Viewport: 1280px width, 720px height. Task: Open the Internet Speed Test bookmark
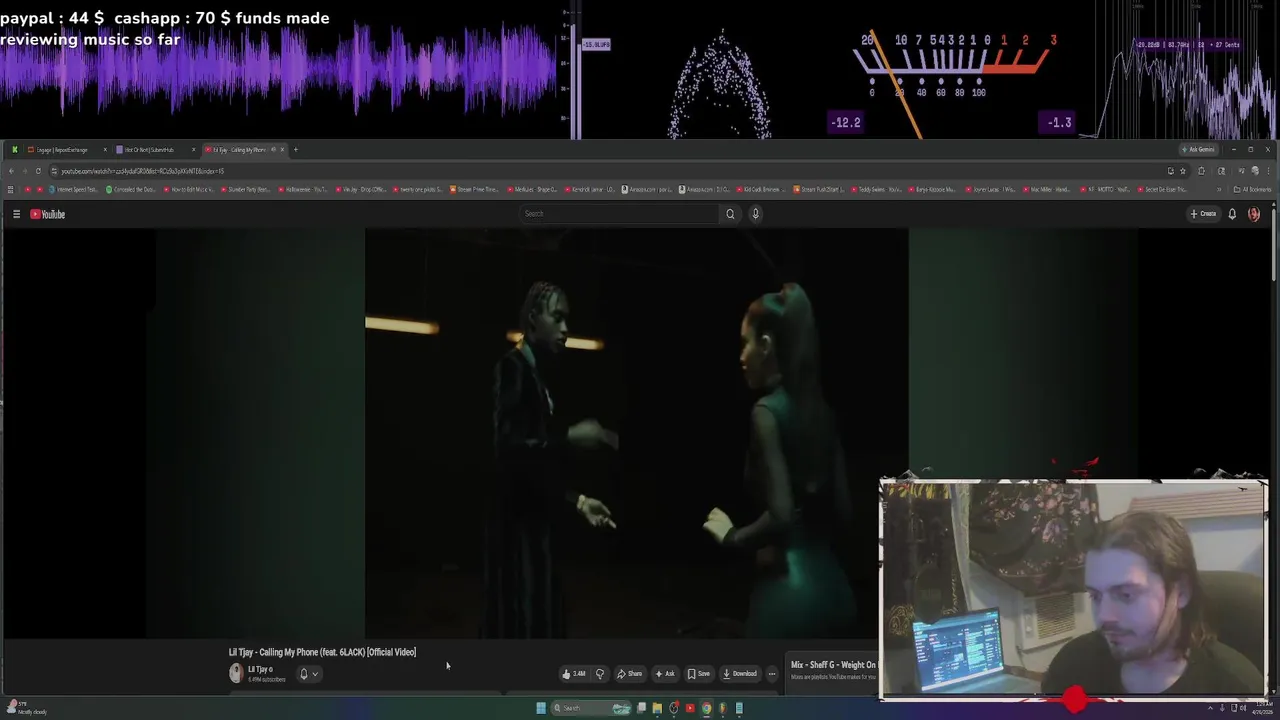[72, 189]
